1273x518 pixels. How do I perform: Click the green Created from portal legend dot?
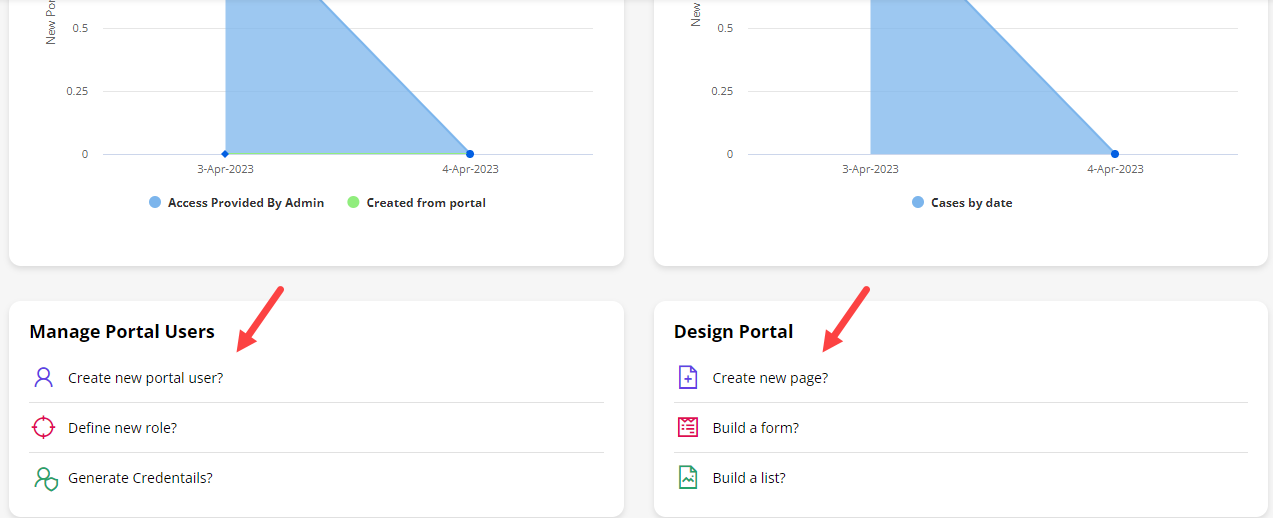[x=353, y=203]
